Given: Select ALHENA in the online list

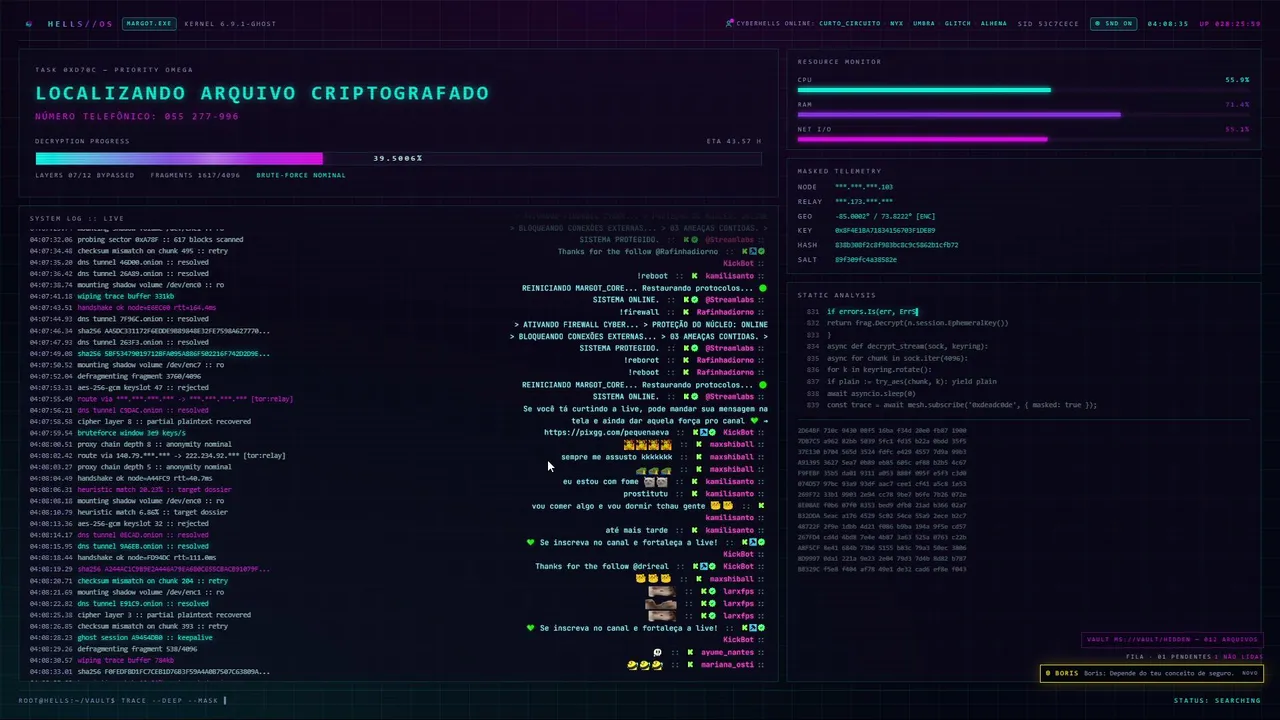Looking at the screenshot, I should [994, 23].
